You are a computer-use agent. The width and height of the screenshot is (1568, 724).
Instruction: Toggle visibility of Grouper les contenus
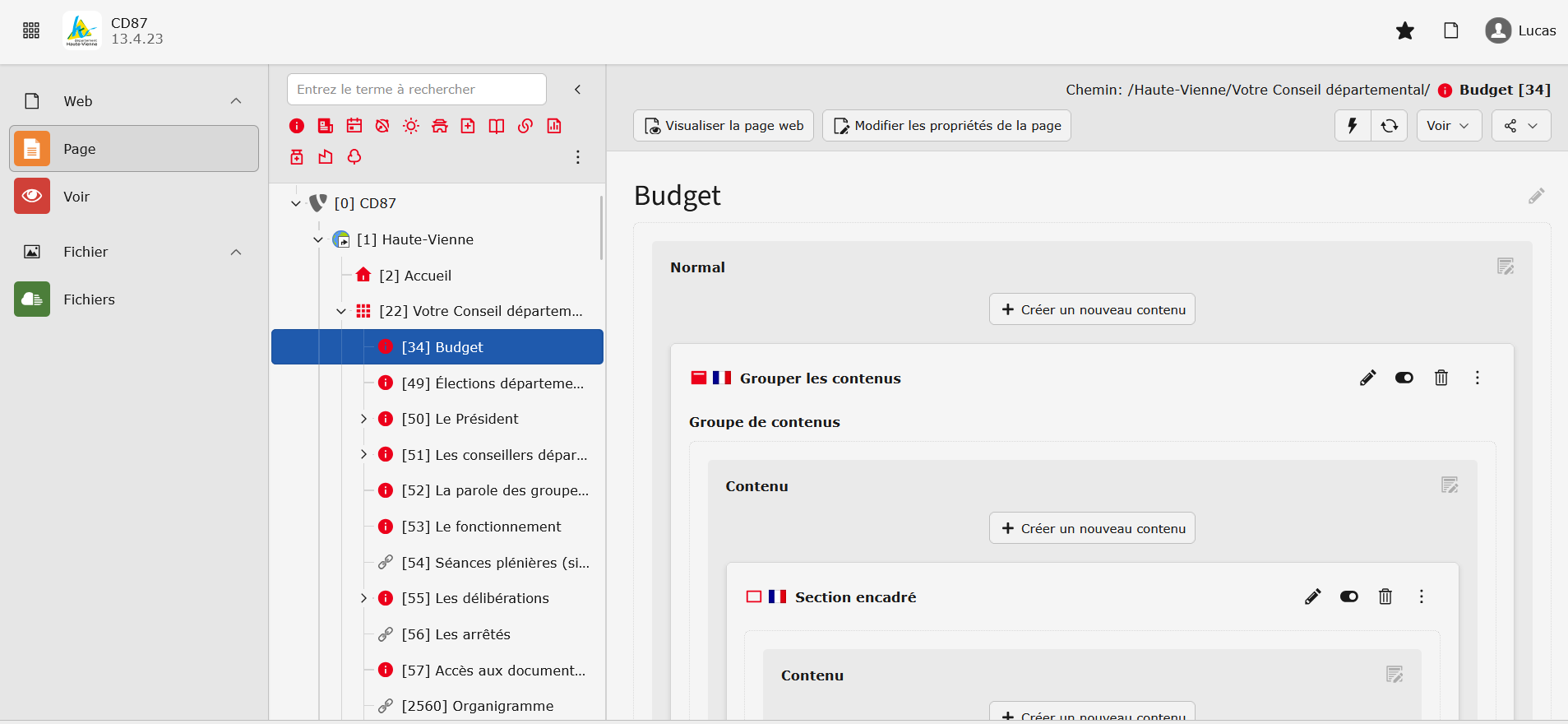tap(1404, 378)
